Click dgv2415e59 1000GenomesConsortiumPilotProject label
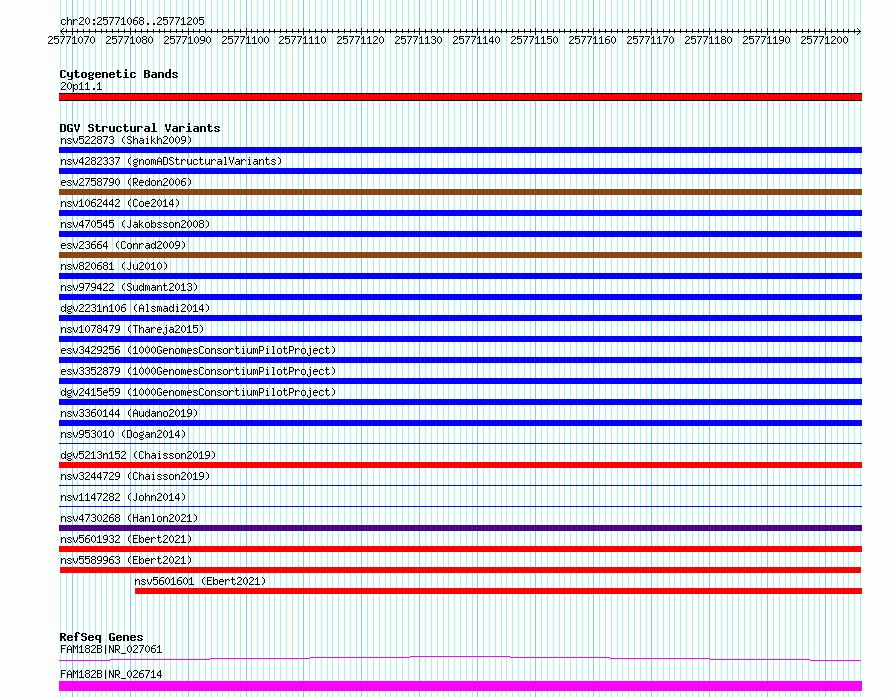 [x=198, y=392]
